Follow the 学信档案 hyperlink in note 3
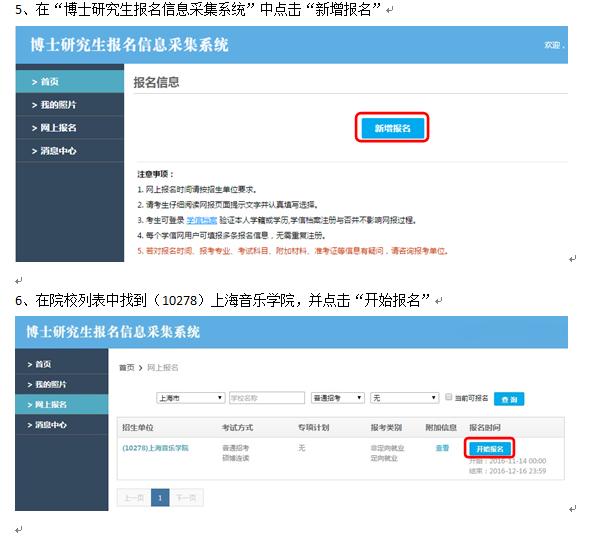Image resolution: width=616 pixels, height=536 pixels. 202,220
